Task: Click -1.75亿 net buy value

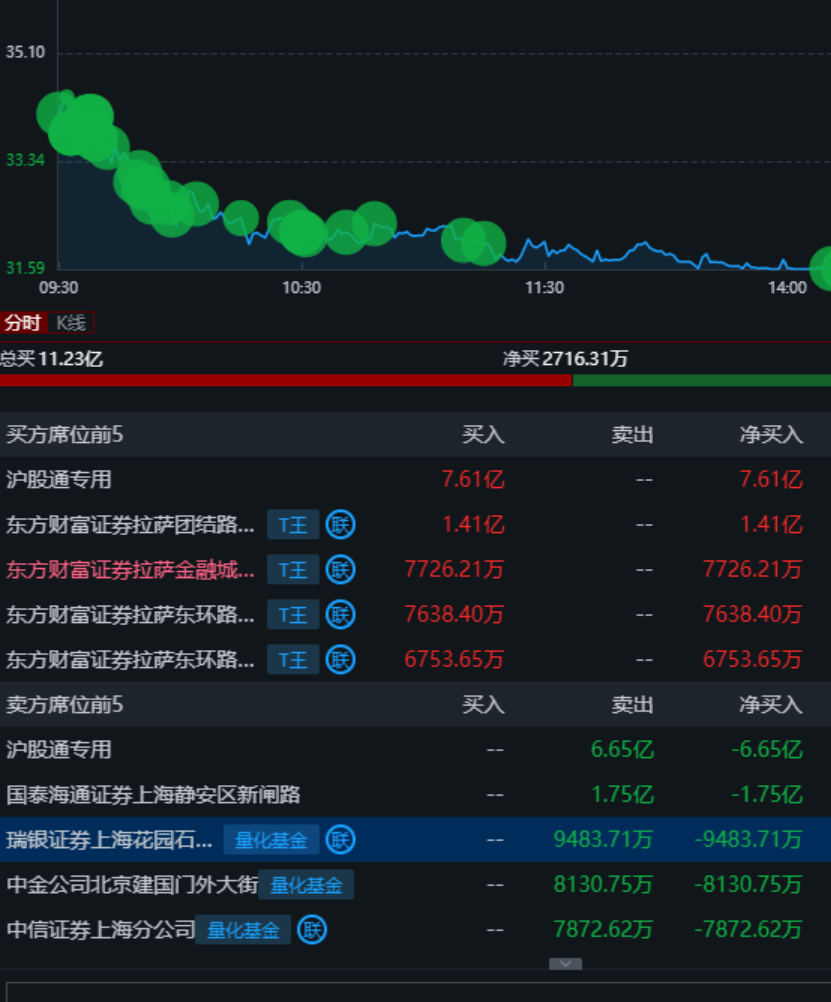Action: (x=766, y=795)
